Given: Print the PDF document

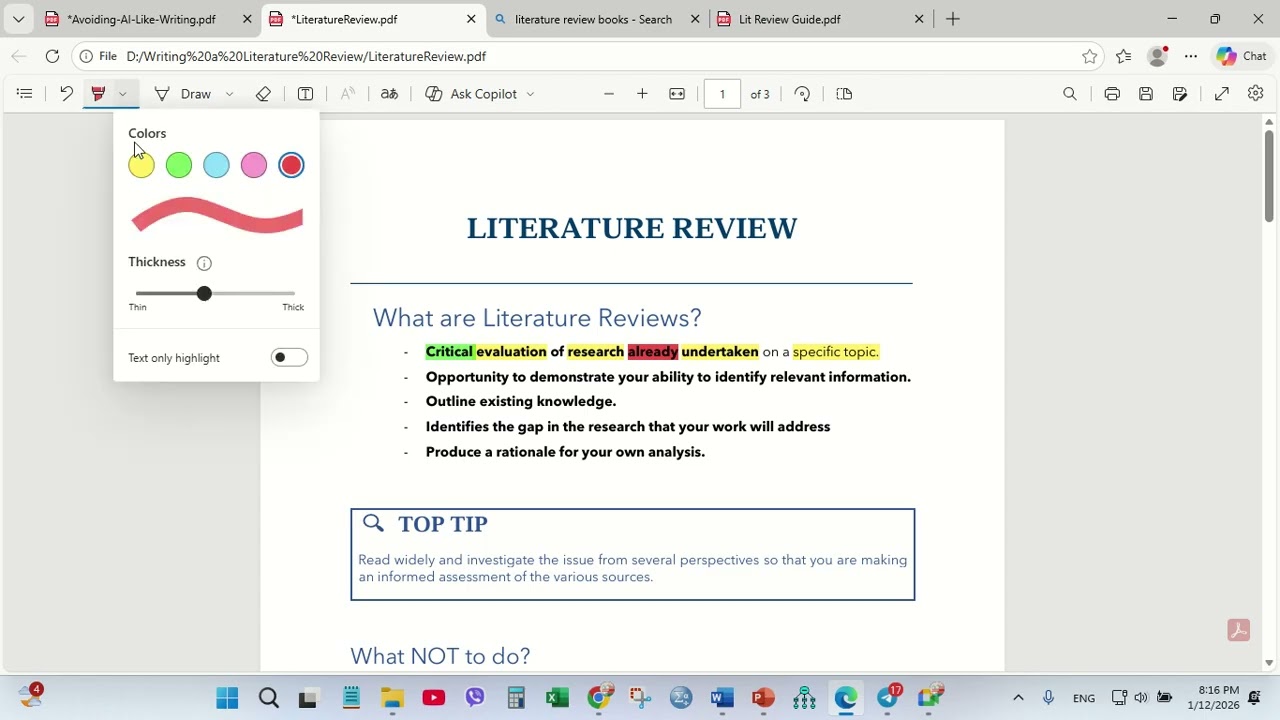Looking at the screenshot, I should click(1112, 94).
